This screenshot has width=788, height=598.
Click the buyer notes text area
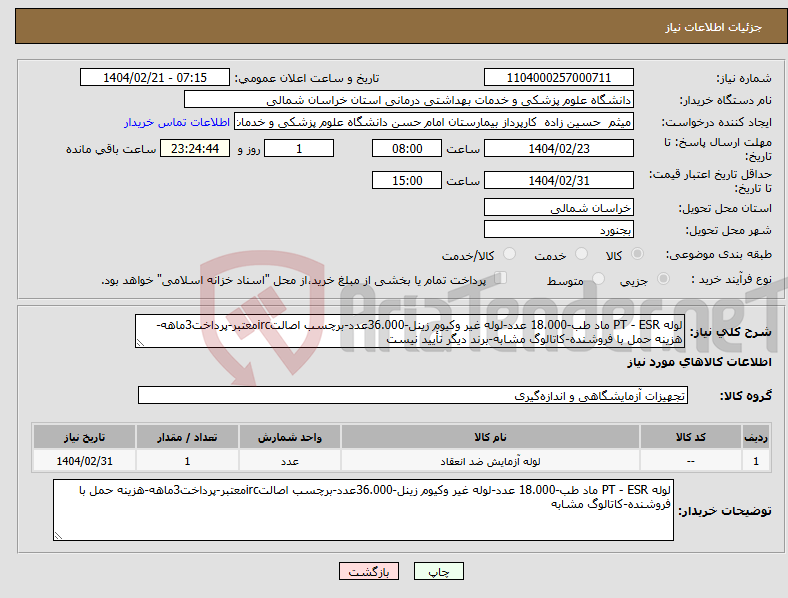tap(363, 510)
